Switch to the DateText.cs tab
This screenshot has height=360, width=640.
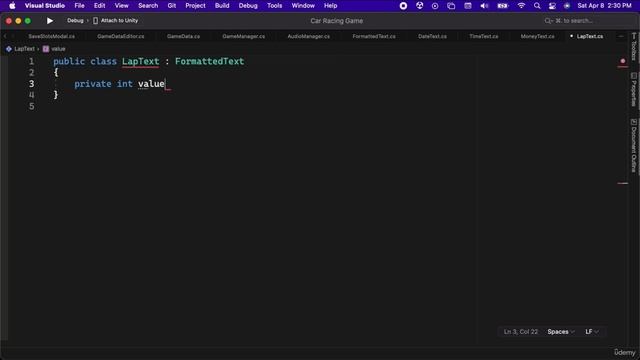(x=432, y=36)
